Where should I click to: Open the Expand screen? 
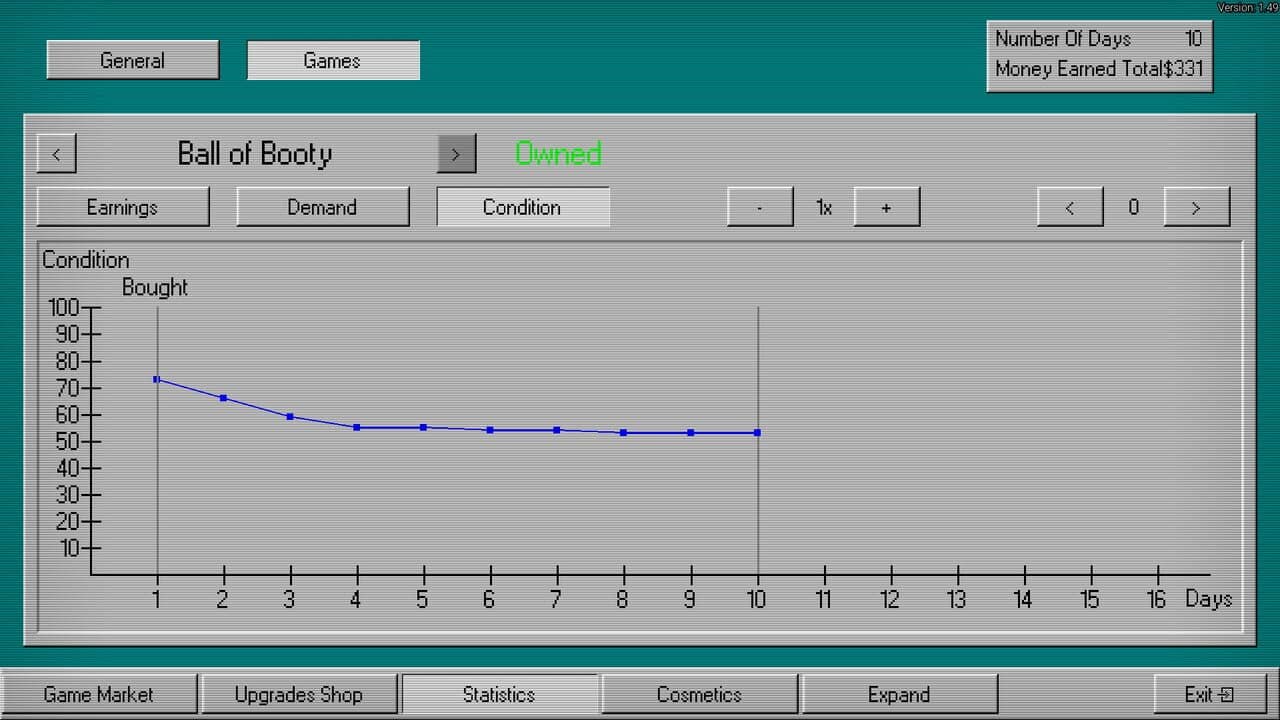pos(899,694)
